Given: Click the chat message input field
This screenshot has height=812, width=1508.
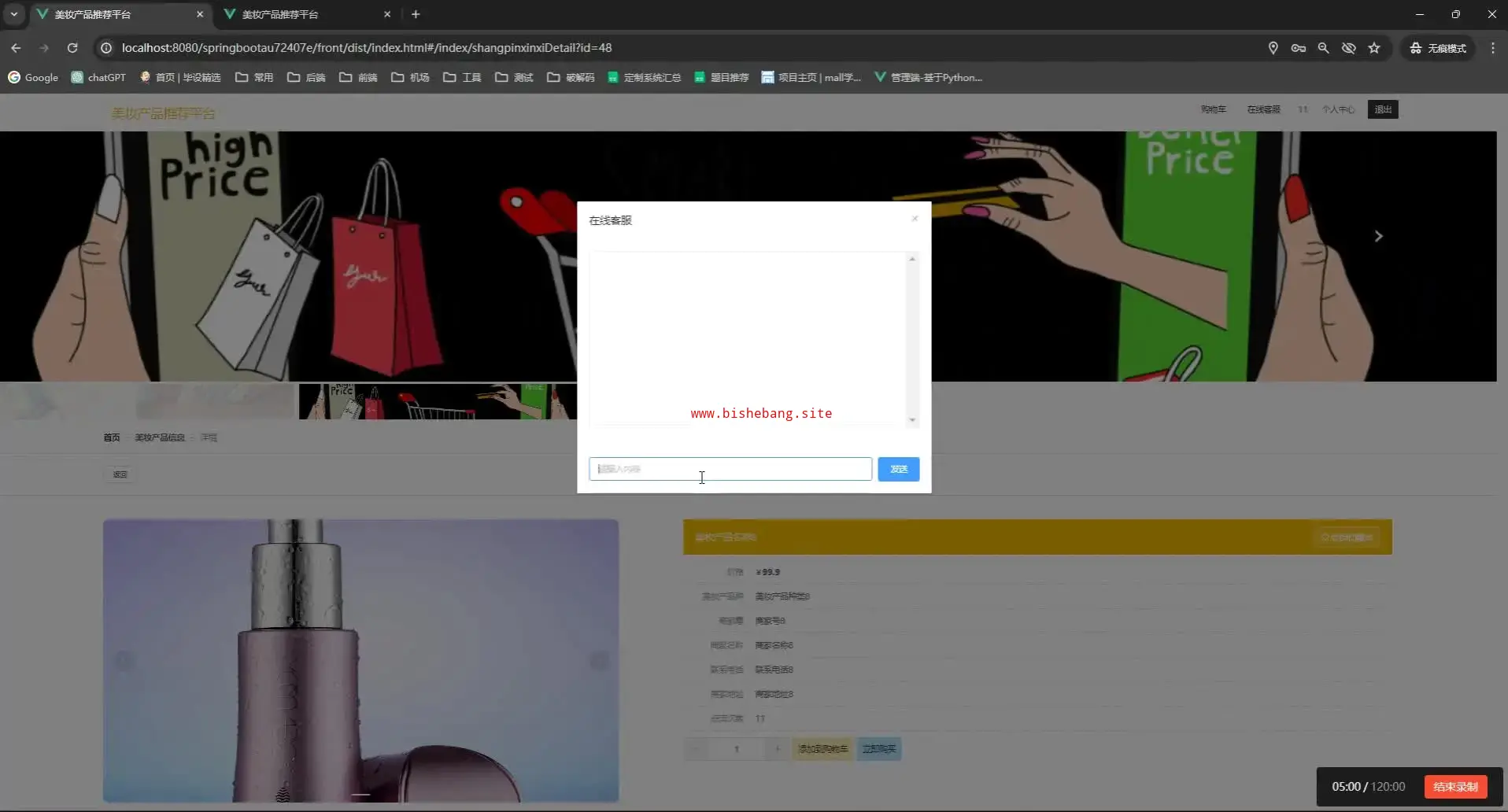Looking at the screenshot, I should pos(730,469).
